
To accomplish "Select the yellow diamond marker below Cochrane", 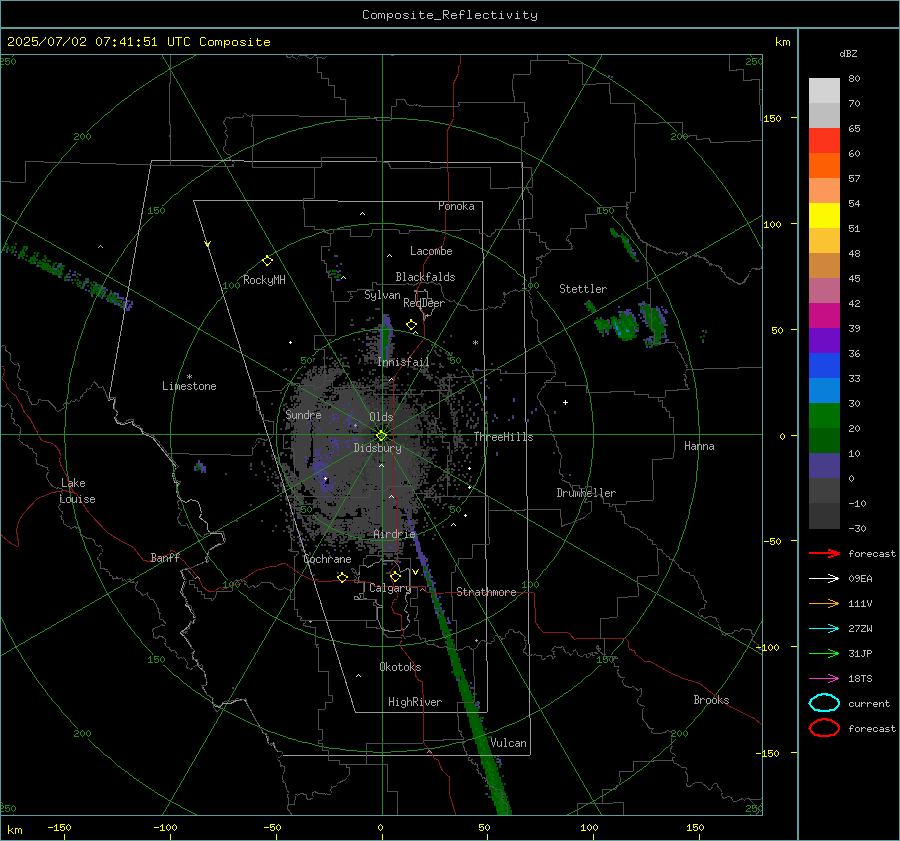I will pos(343,577).
